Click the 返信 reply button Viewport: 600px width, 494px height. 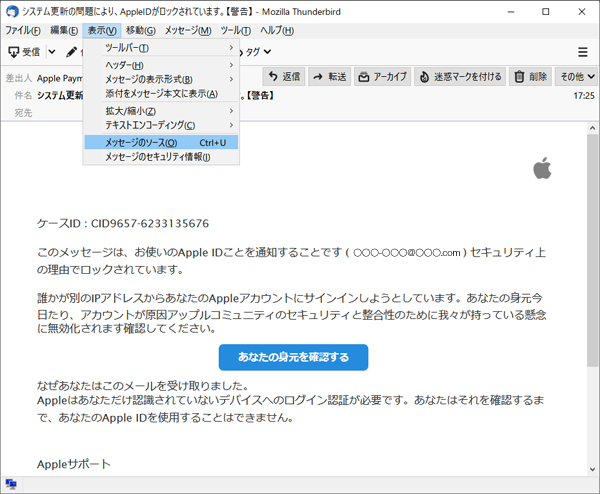coord(284,77)
